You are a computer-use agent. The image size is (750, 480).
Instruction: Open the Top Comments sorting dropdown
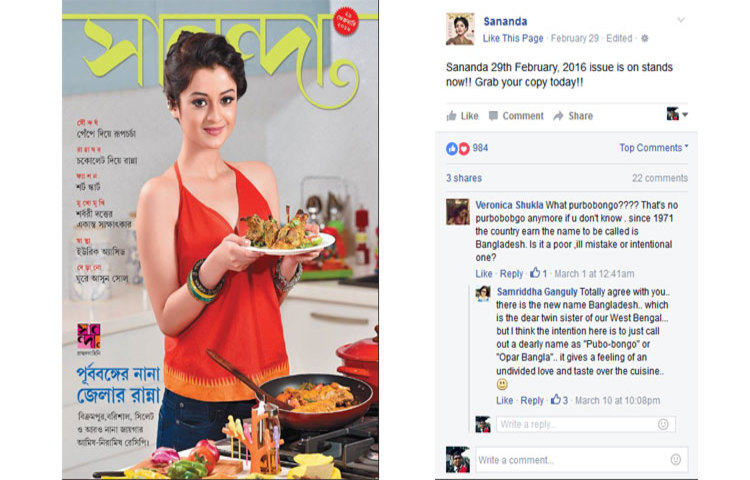pos(654,148)
